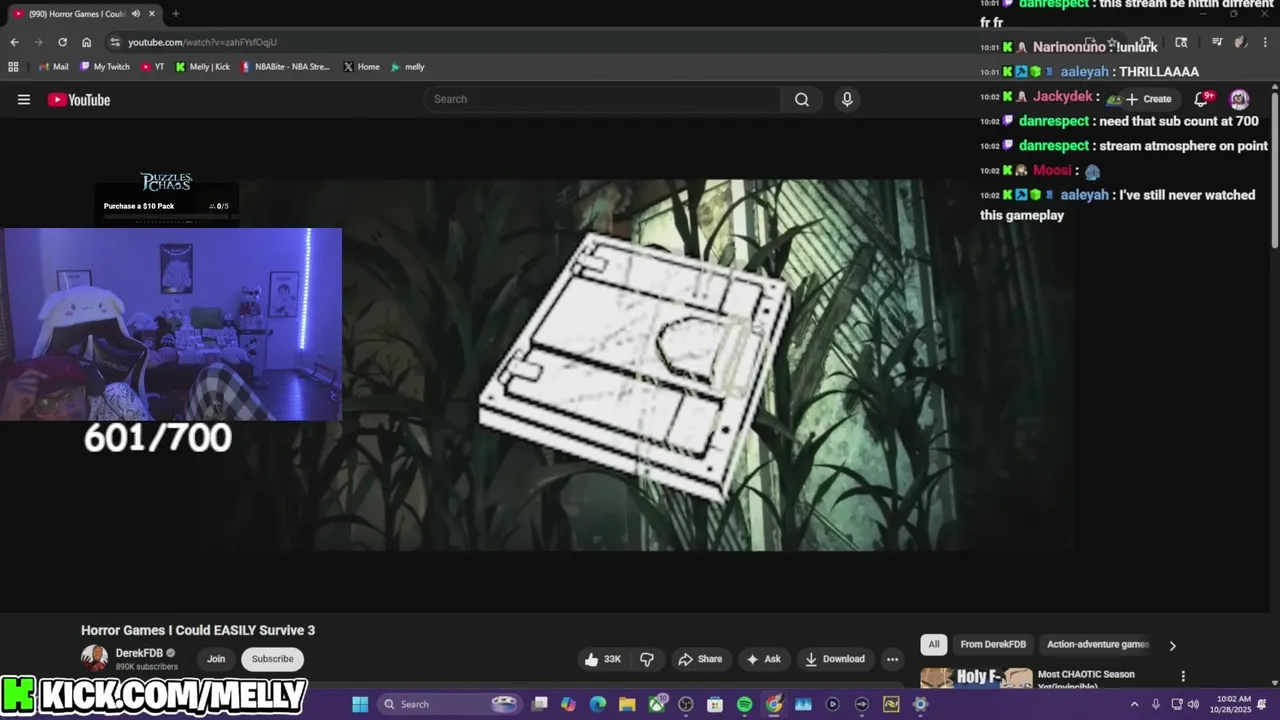
Task: Open the YouTube guide hamburger menu
Action: (24, 99)
